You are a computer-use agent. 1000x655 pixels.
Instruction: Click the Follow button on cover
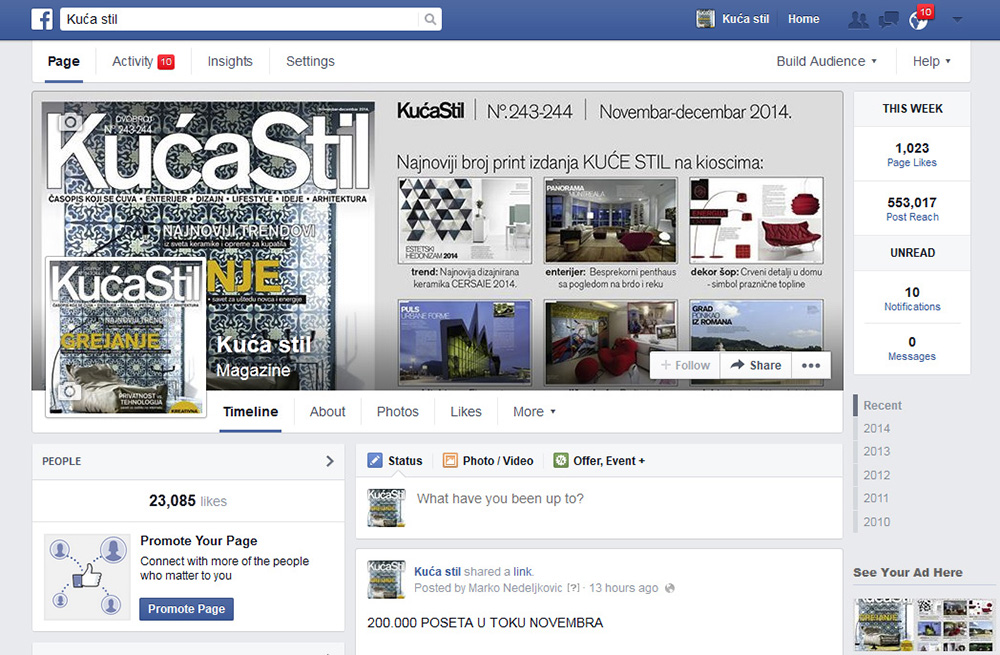(685, 365)
